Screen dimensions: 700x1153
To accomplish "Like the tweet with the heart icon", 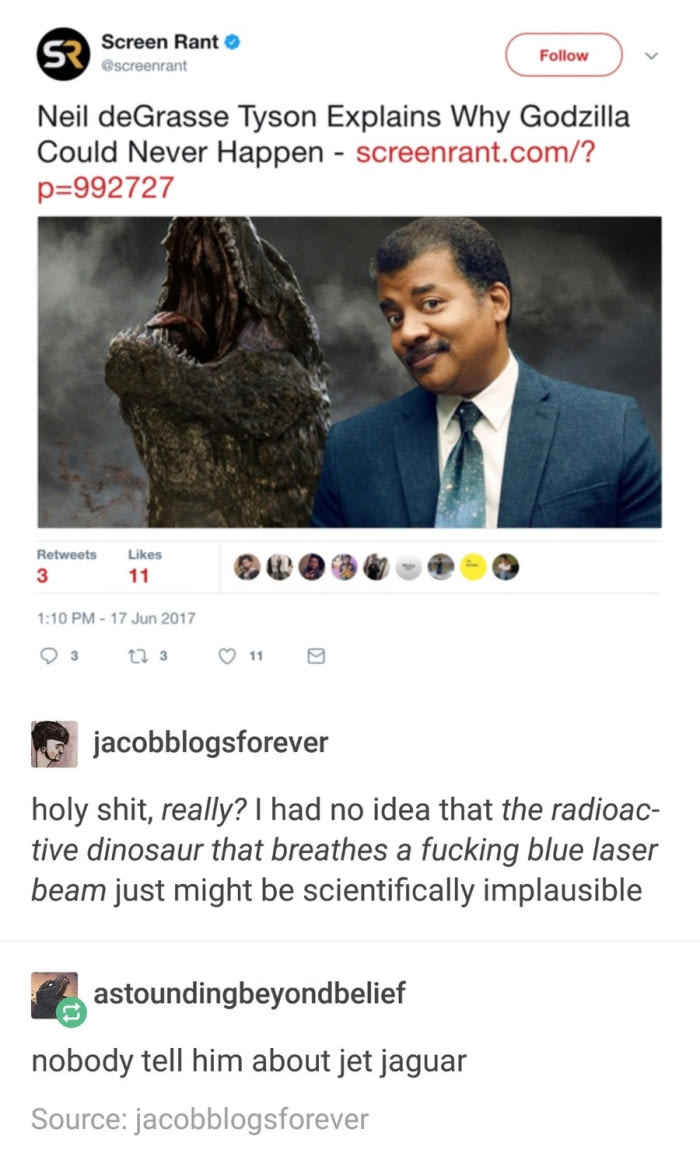I will pos(228,656).
